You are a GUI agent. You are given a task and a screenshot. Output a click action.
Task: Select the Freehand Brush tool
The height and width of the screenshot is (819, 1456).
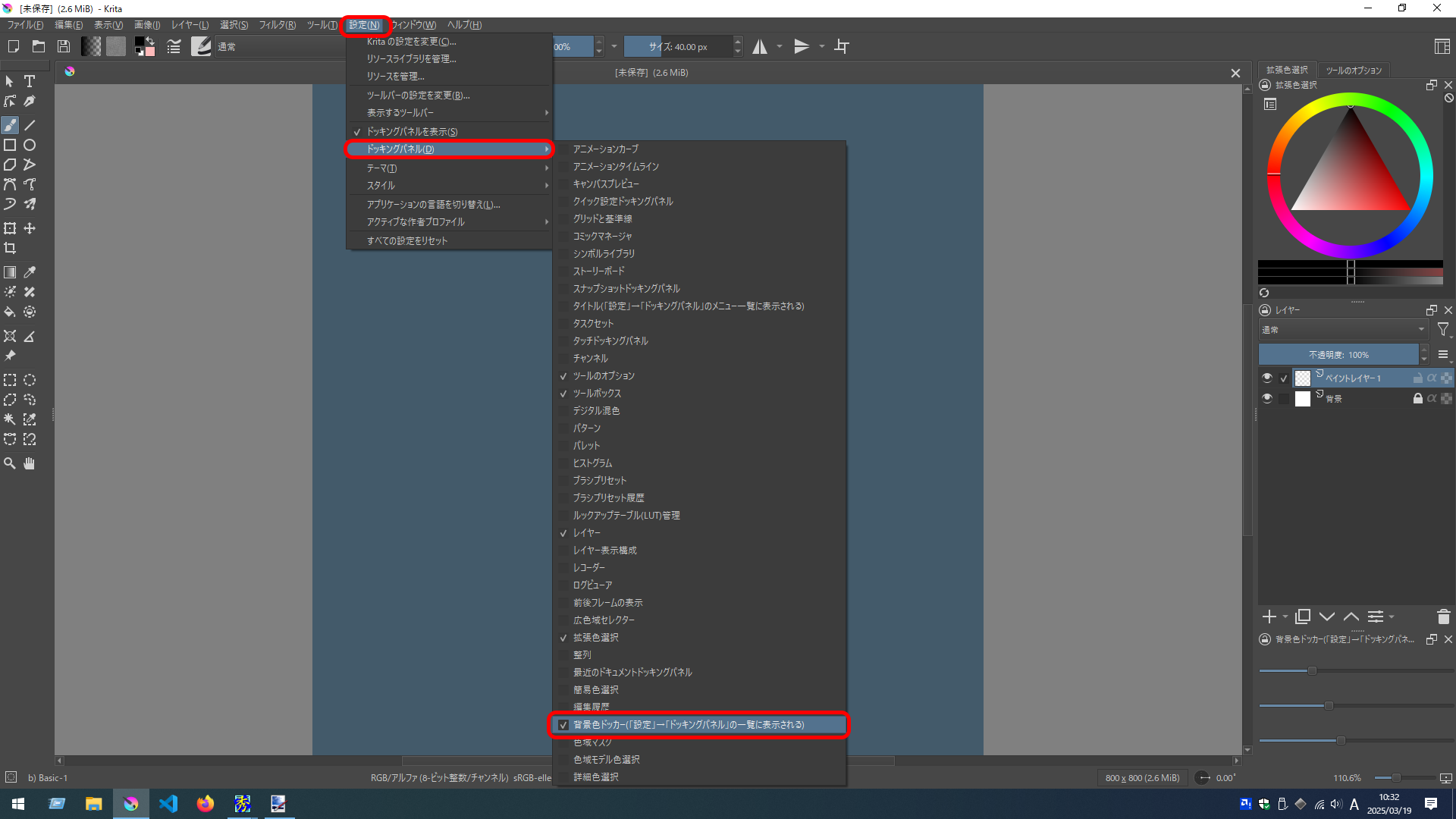point(11,124)
